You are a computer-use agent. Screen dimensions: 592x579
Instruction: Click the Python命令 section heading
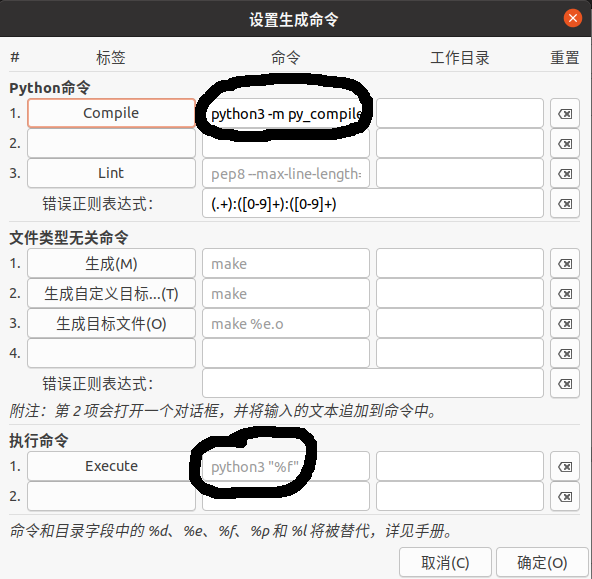[x=50, y=88]
